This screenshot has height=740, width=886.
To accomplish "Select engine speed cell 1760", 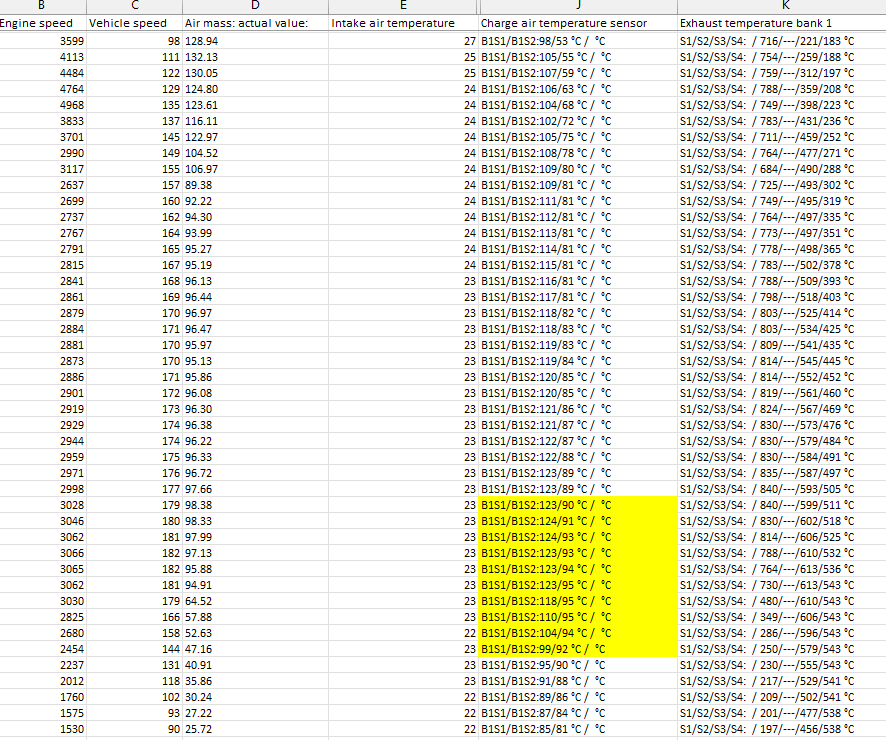I will tap(43, 697).
